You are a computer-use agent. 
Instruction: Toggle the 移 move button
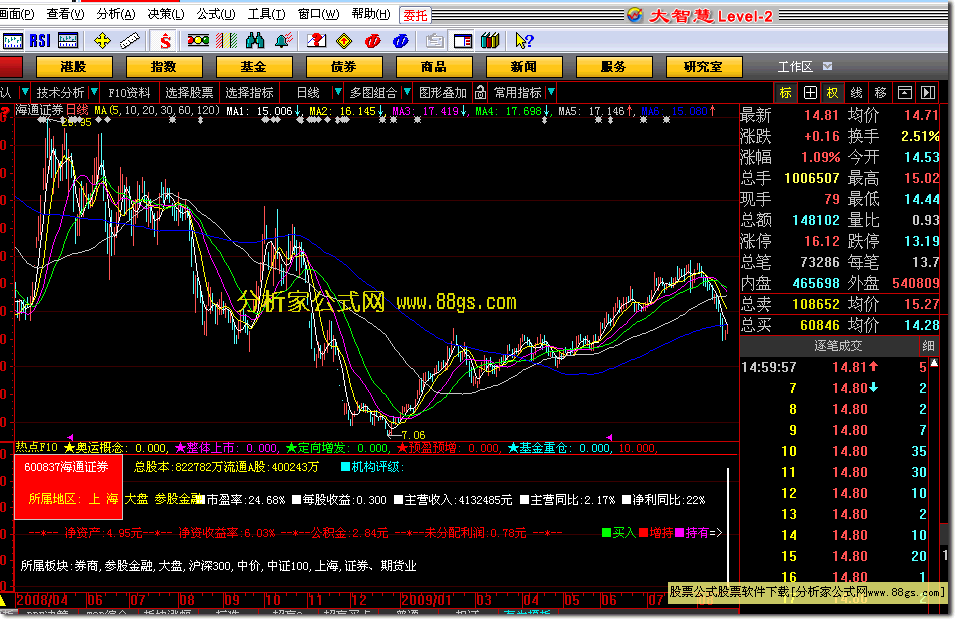(880, 92)
